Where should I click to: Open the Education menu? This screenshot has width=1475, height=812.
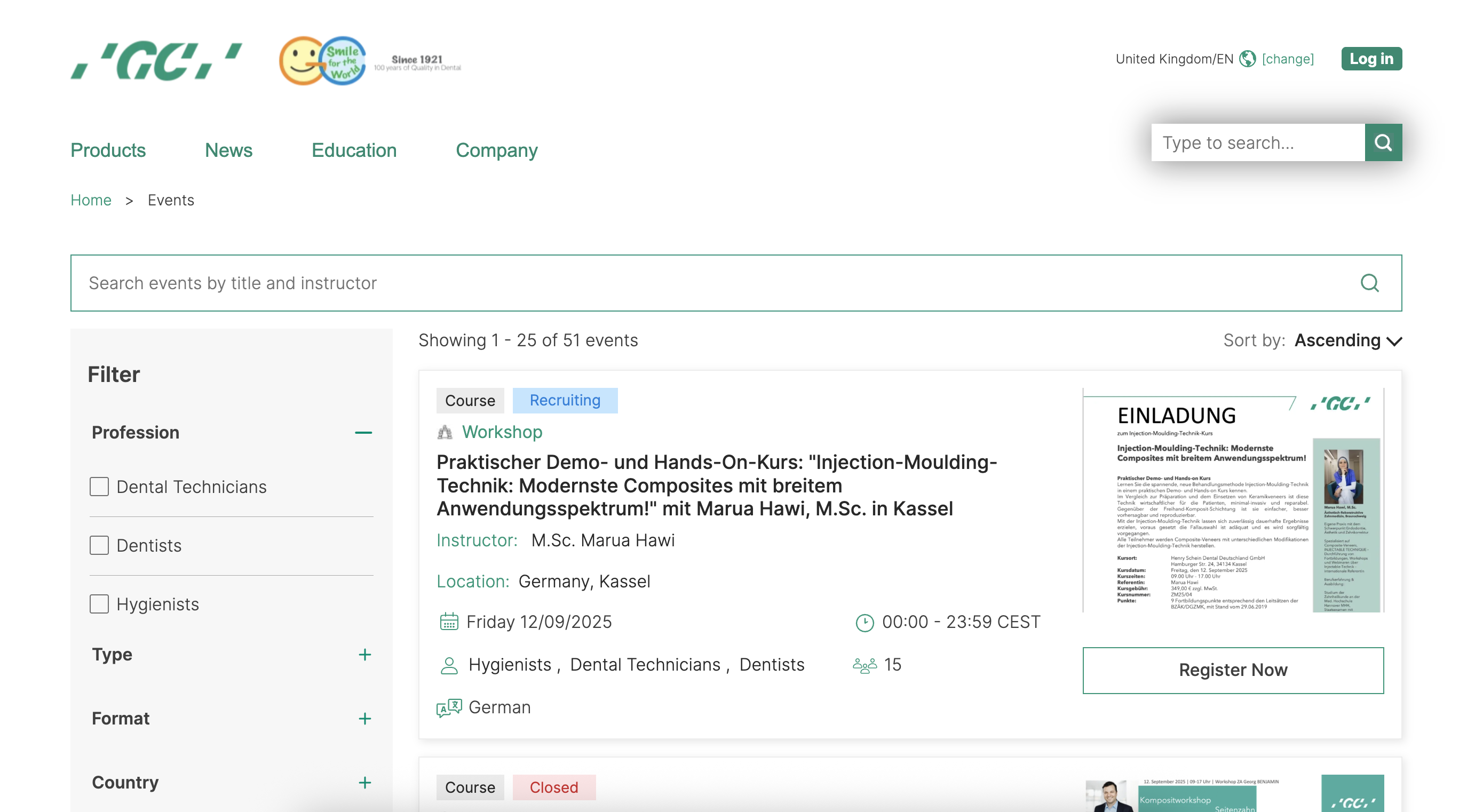353,150
